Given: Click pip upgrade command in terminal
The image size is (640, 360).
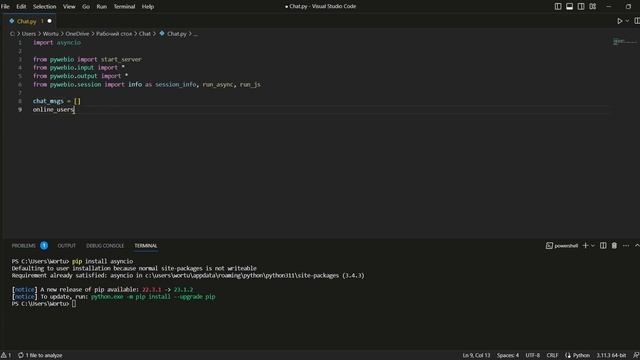Looking at the screenshot, I should click(x=153, y=297).
